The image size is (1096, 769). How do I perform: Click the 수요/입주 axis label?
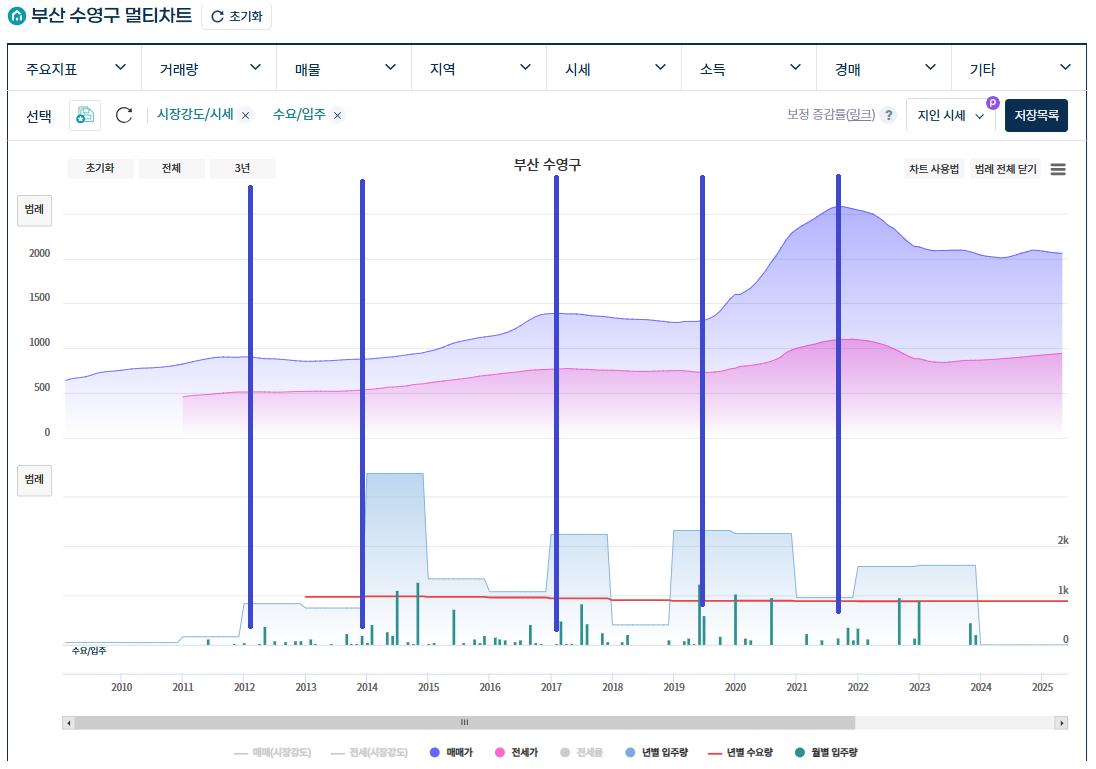89,651
